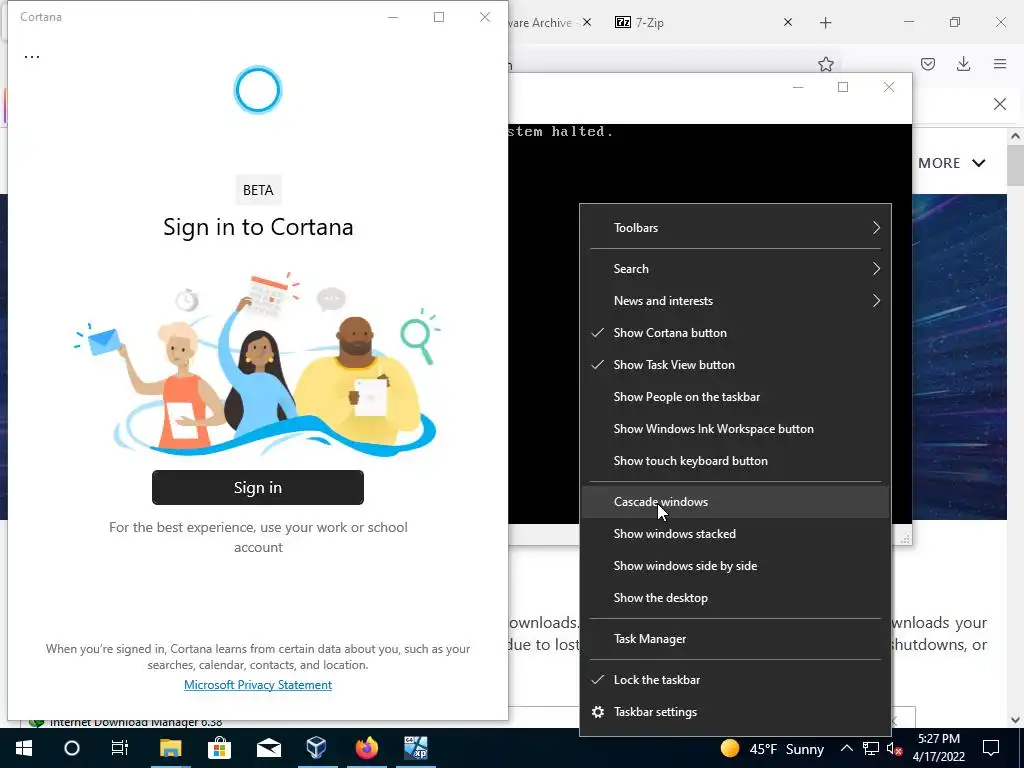Viewport: 1024px width, 768px height.
Task: Open VirtualBox from the taskbar
Action: tap(317, 748)
